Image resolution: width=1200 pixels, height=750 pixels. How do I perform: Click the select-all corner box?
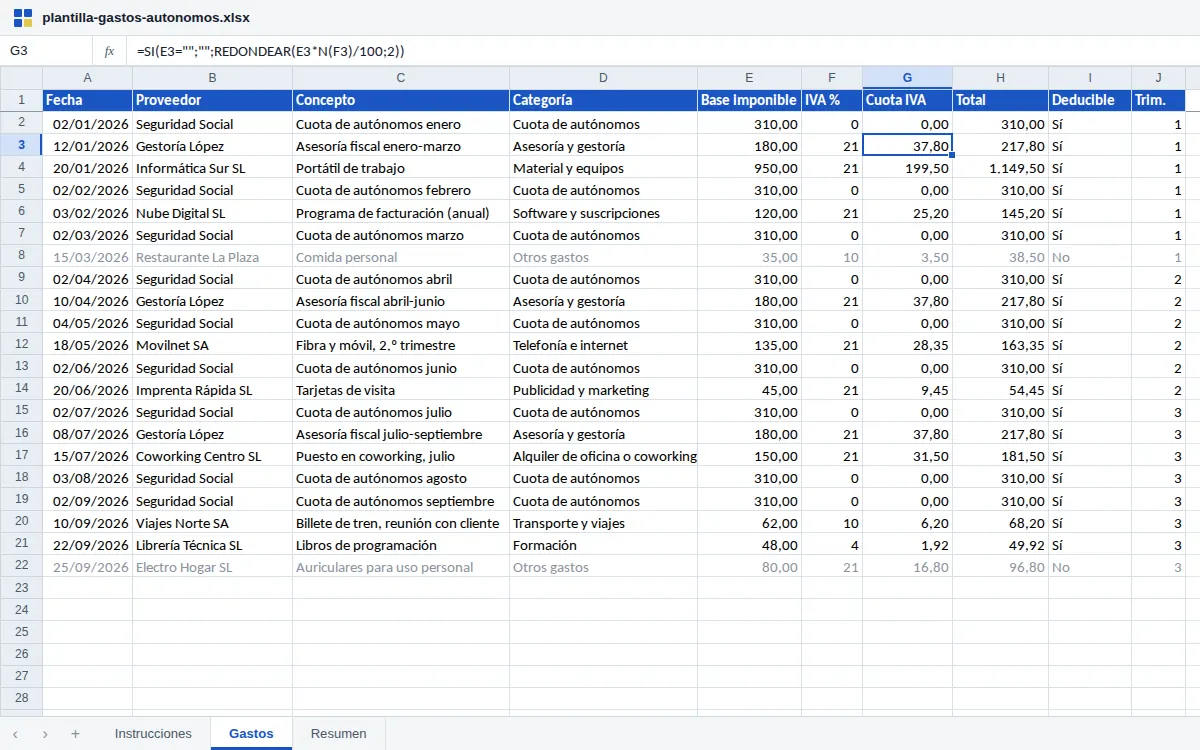point(21,78)
